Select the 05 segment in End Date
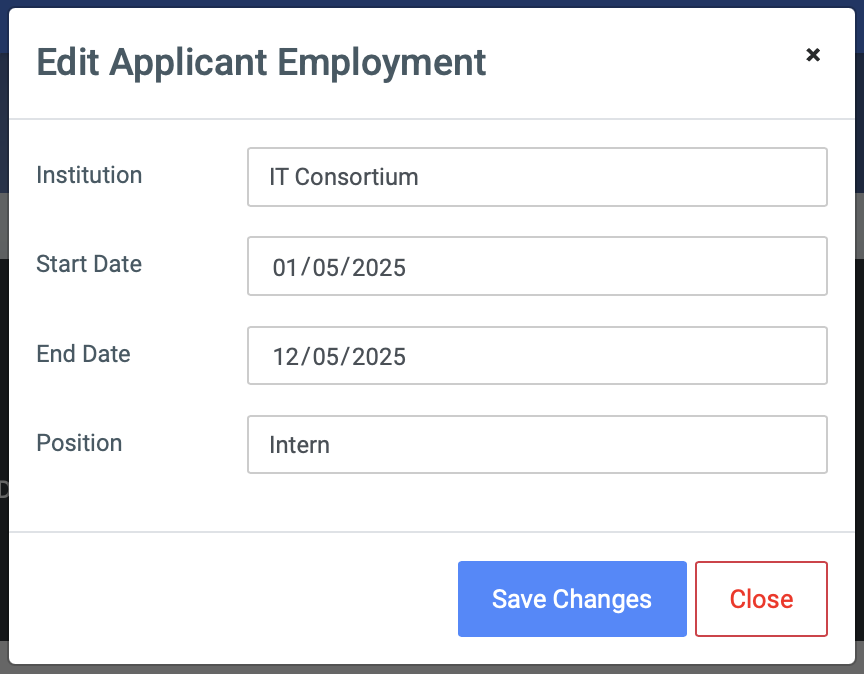 [x=325, y=357]
